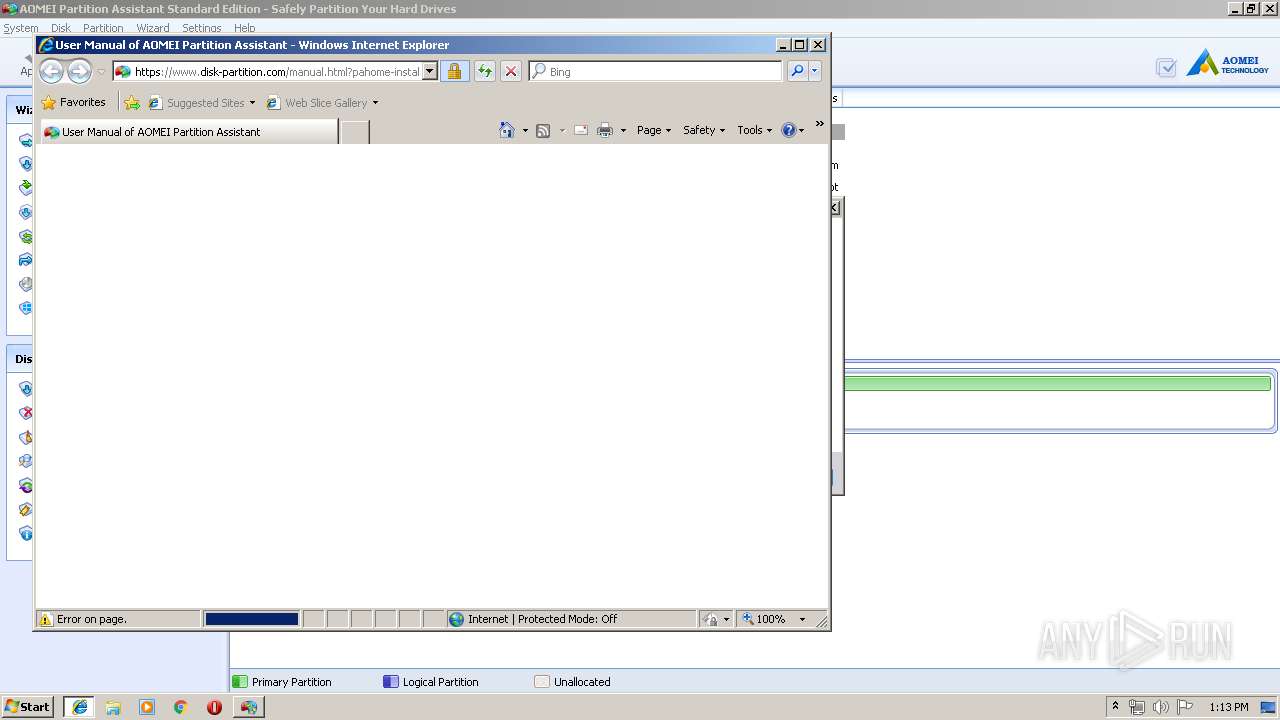
Task: Click the checkmark icon beside AOMEI logo
Action: coord(1166,68)
